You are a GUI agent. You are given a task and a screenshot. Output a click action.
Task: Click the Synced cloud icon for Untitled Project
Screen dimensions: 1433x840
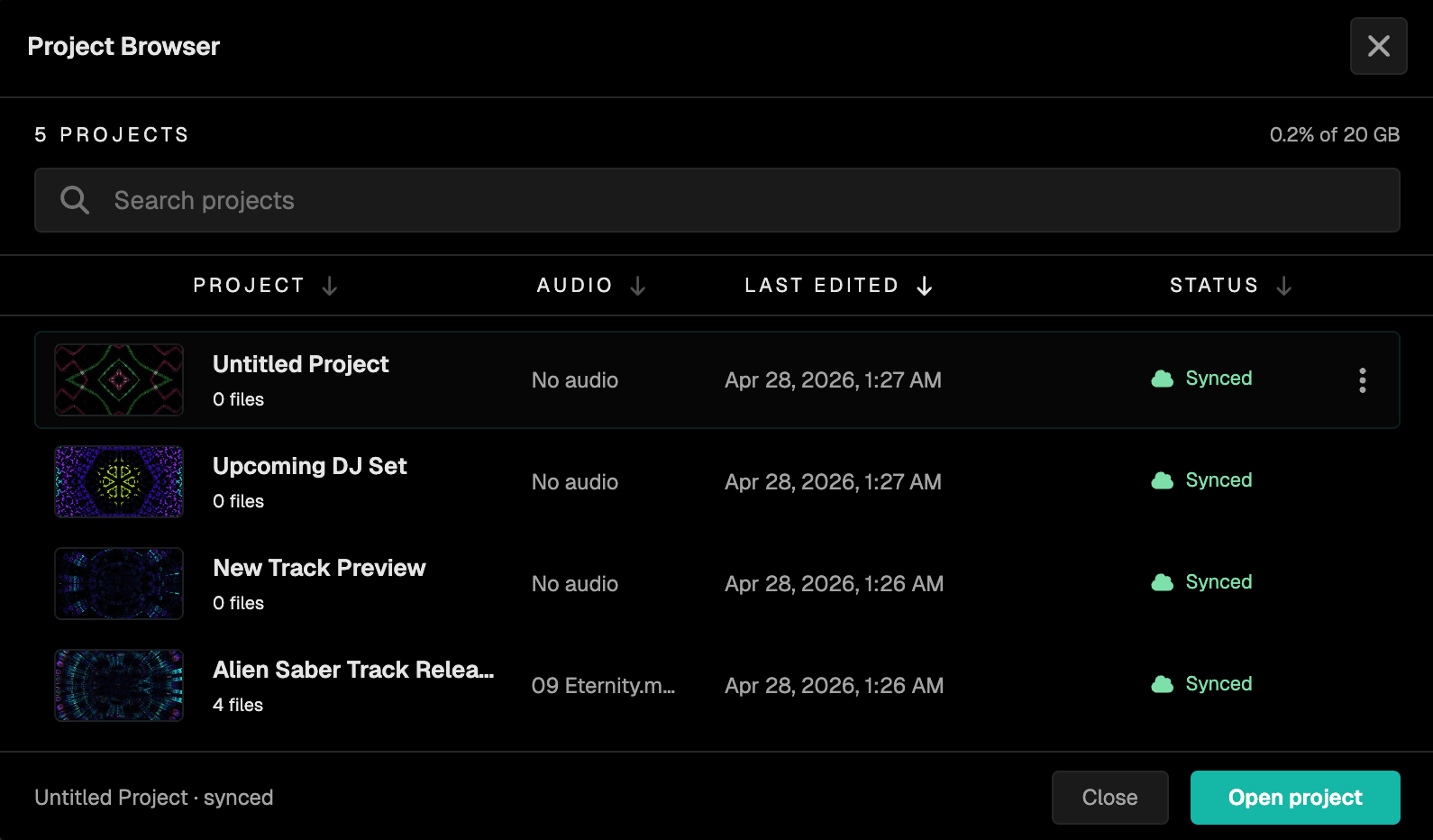[x=1163, y=379]
